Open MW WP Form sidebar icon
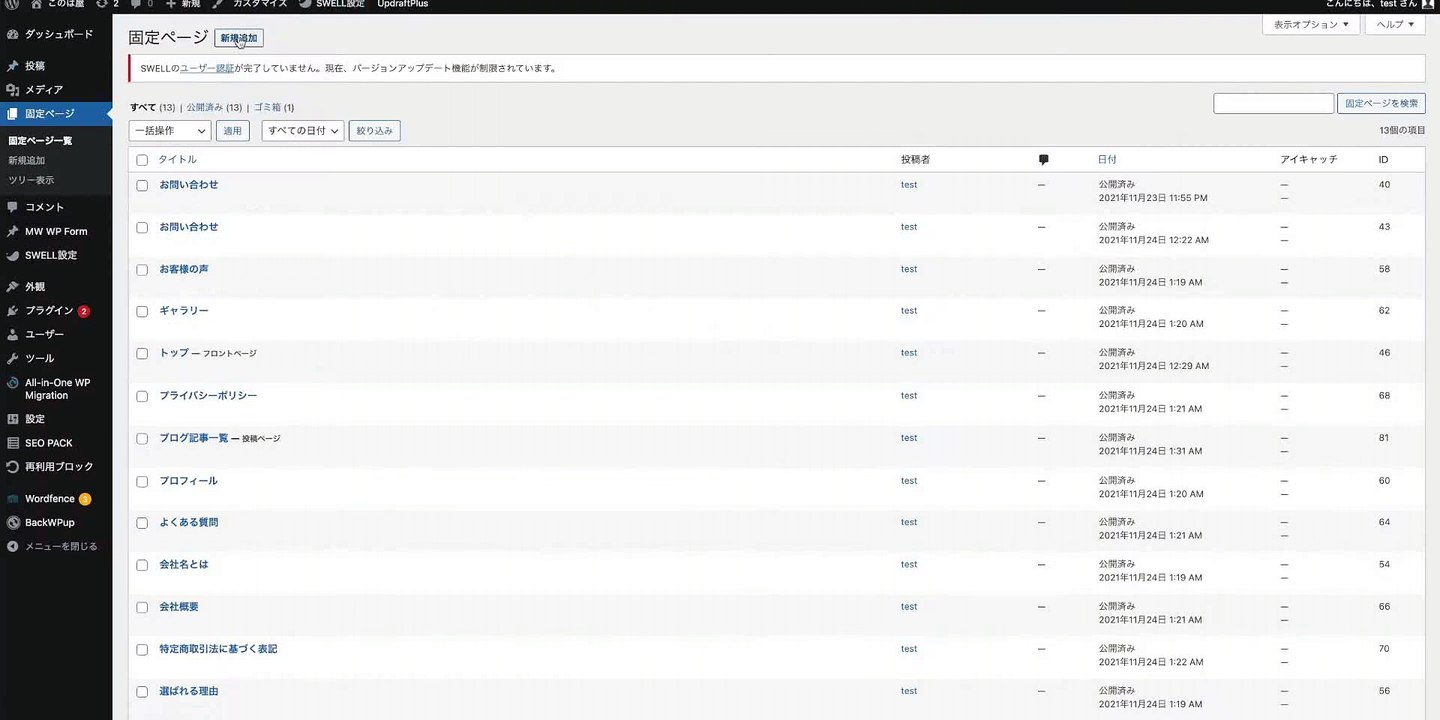Image resolution: width=1440 pixels, height=720 pixels. (x=12, y=231)
